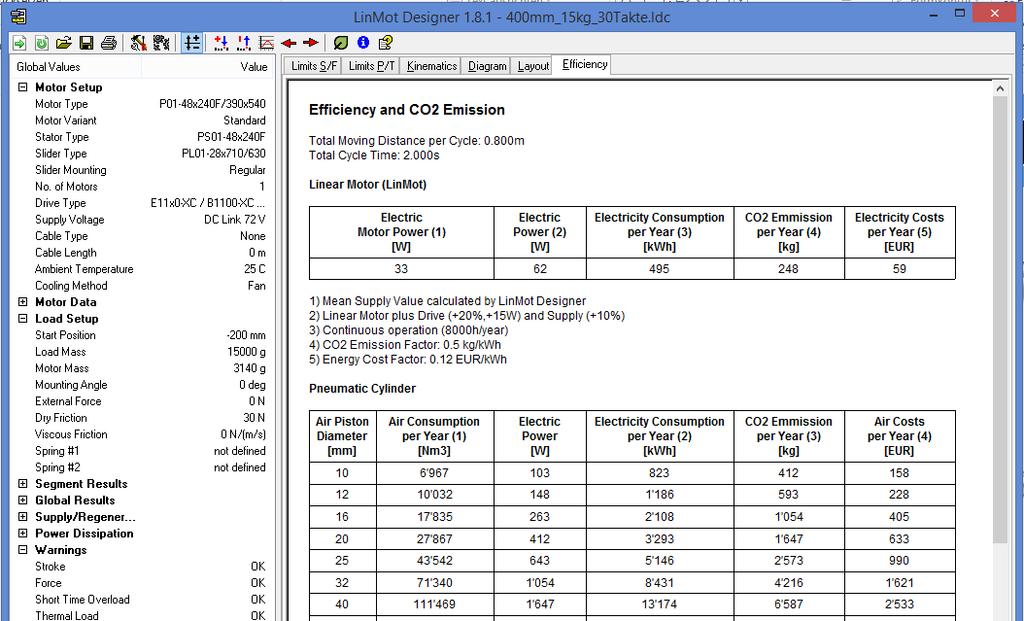This screenshot has height=621, width=1024.
Task: Expand the Segment Results section
Action: [23, 484]
